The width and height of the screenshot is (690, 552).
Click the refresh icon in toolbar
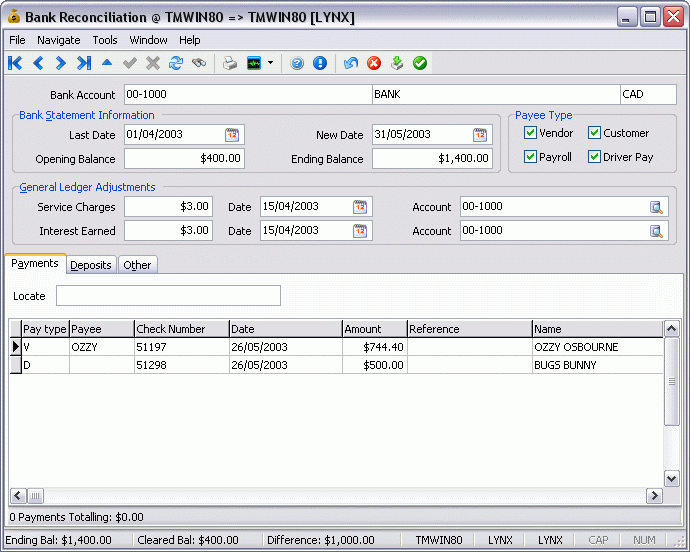[176, 63]
